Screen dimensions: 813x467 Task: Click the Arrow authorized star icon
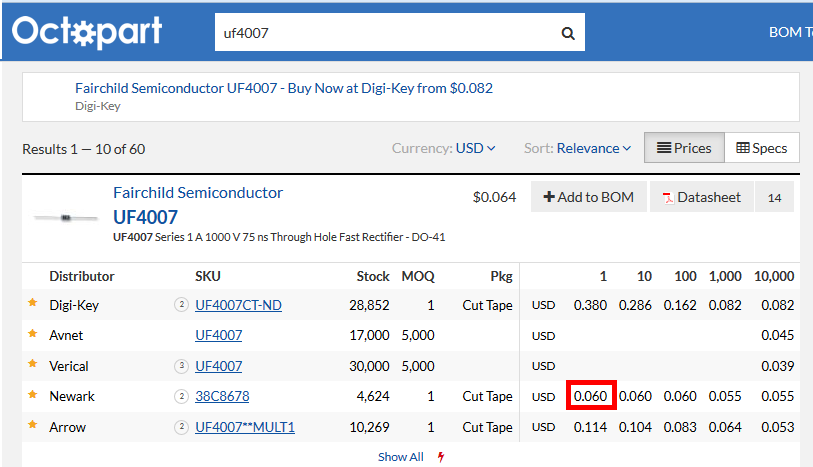33,425
